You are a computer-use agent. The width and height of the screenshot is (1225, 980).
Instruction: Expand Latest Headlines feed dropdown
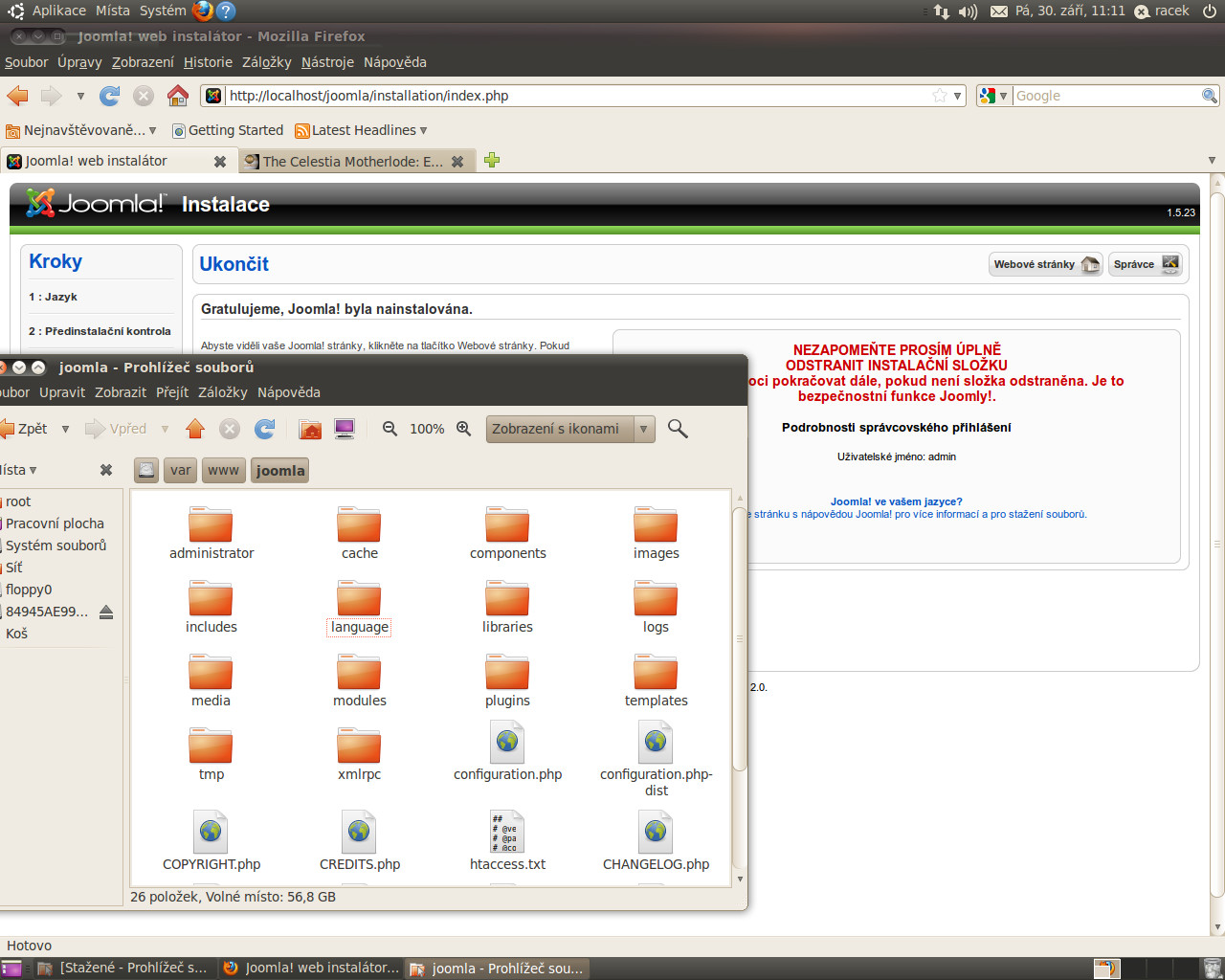(423, 130)
